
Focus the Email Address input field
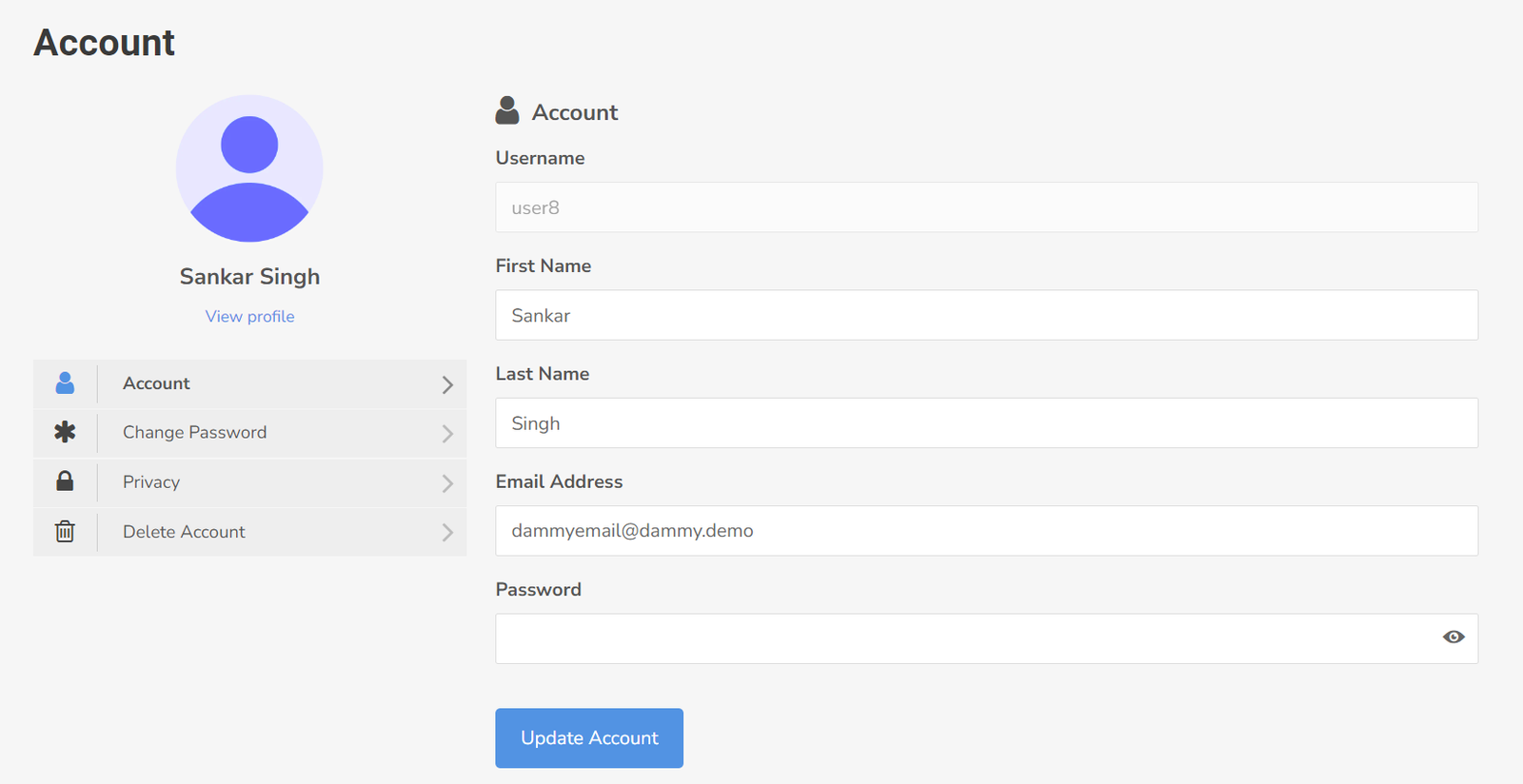click(x=986, y=531)
